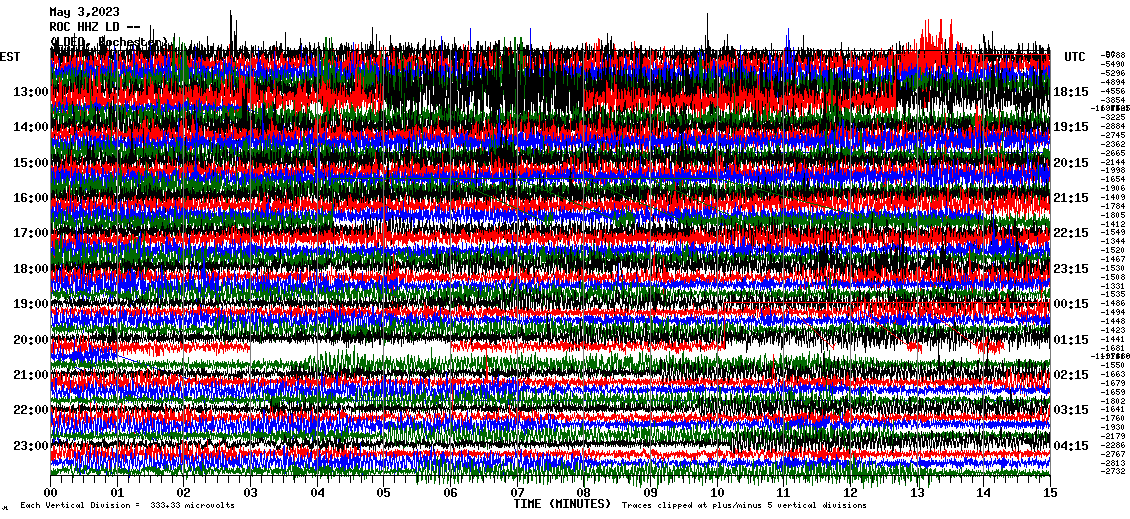Image resolution: width=1130 pixels, height=519 pixels.
Task: Click the traces clipped footnote text
Action: [744, 506]
